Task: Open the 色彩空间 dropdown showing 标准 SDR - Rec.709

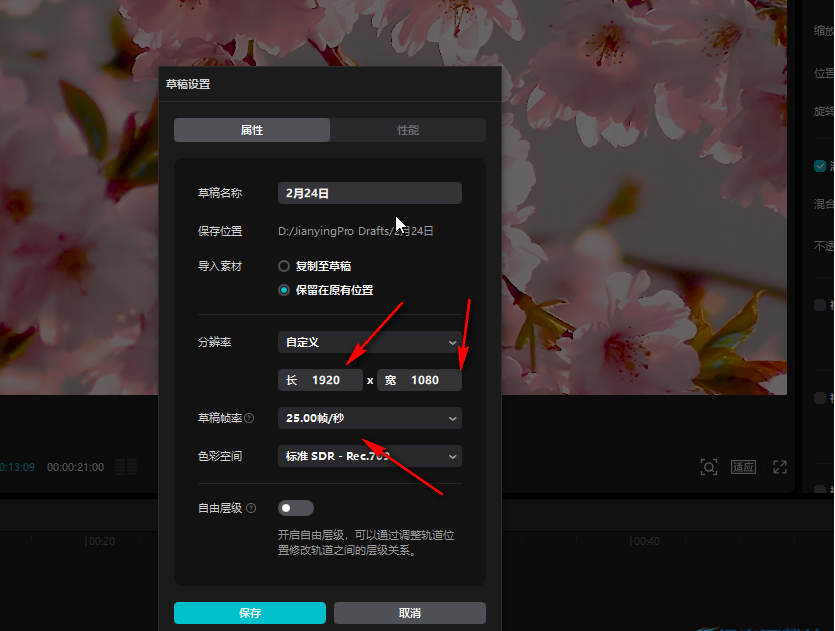Action: 369,455
